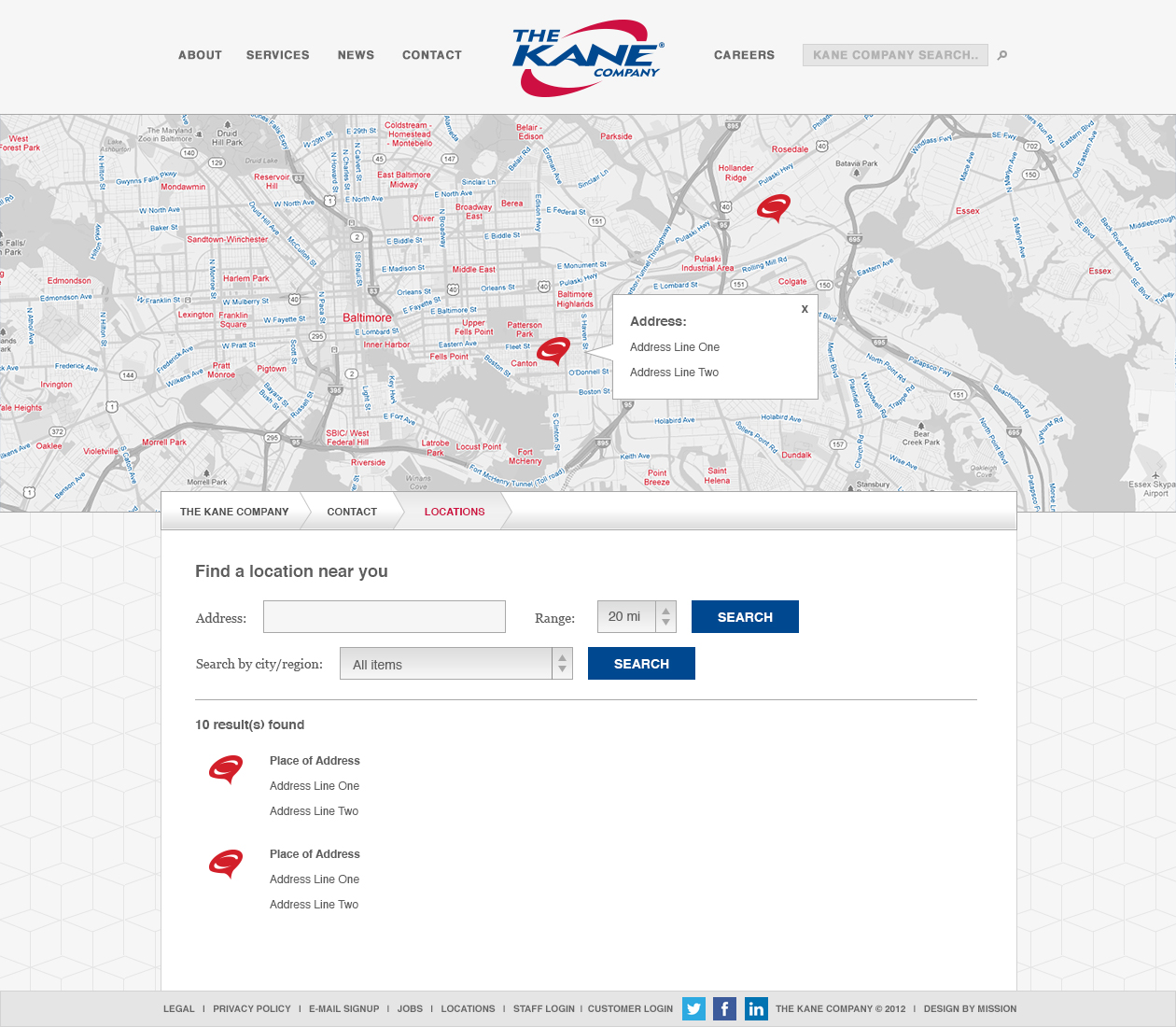Select the map marker near Canton
Viewport: 1176px width, 1027px height.
pos(553,350)
